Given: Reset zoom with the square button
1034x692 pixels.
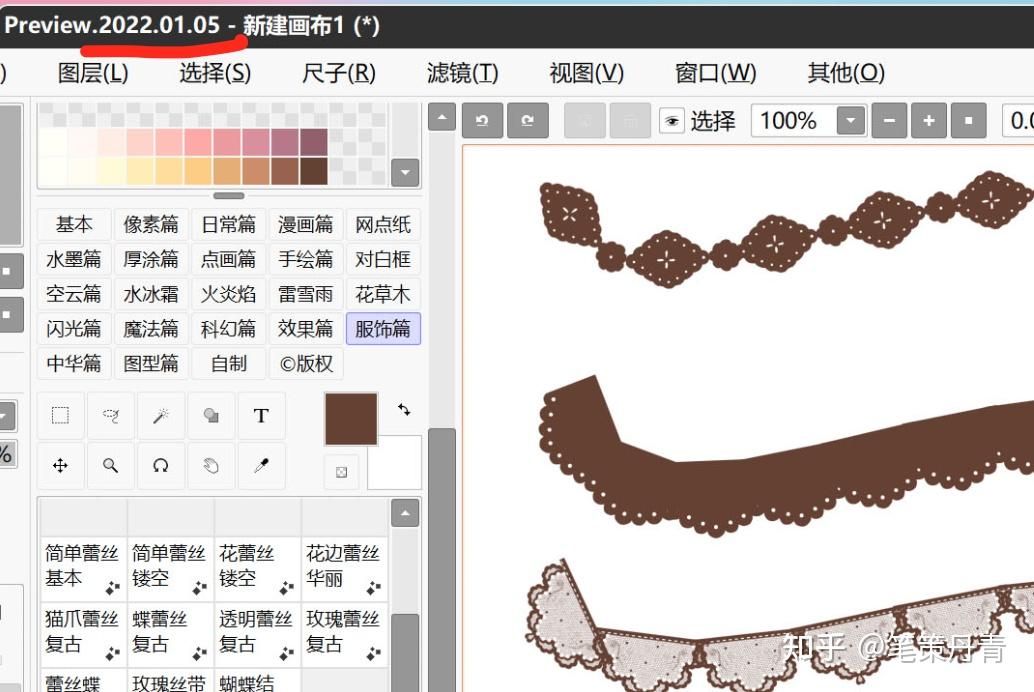Looking at the screenshot, I should [968, 121].
